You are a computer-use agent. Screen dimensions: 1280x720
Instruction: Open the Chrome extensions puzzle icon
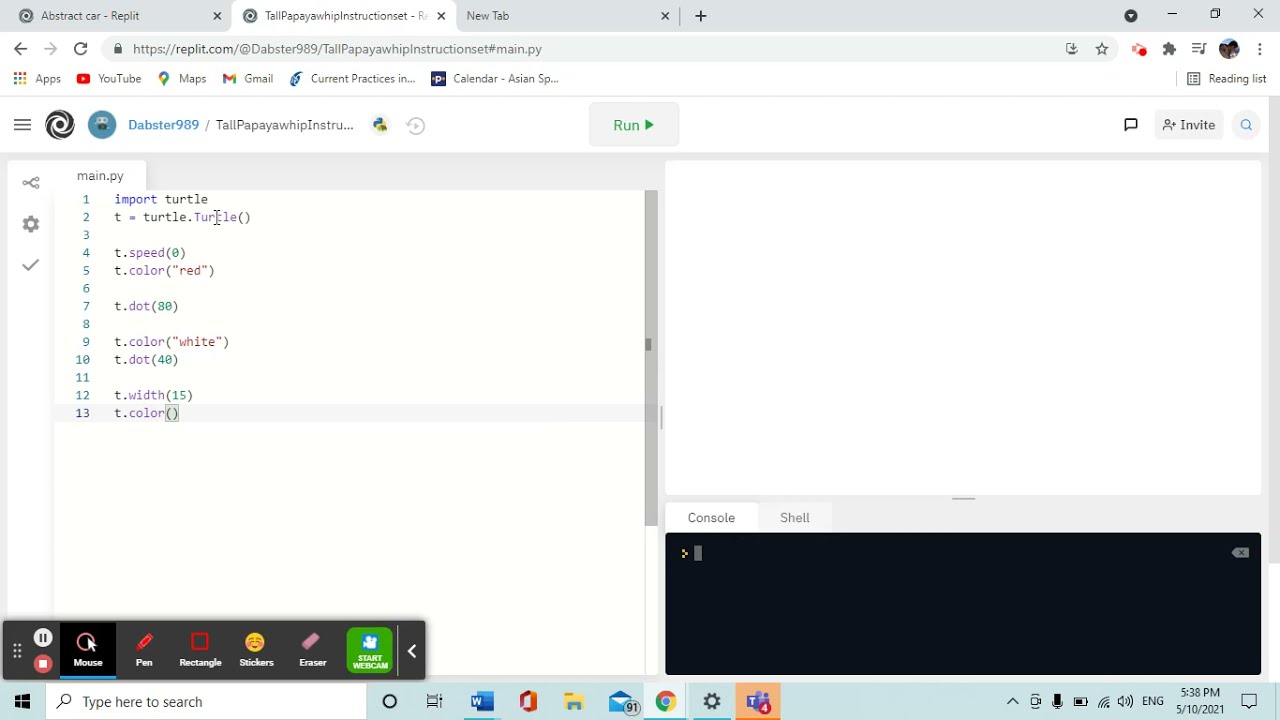coord(1169,49)
